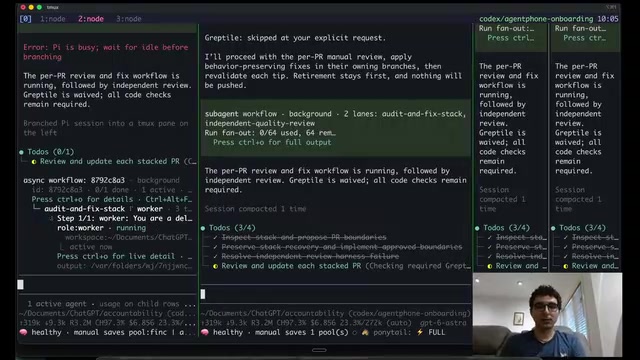The image size is (640, 360).
Task: Click 'async workflow: 8792c8a3' heading
Action: [x=74, y=180]
